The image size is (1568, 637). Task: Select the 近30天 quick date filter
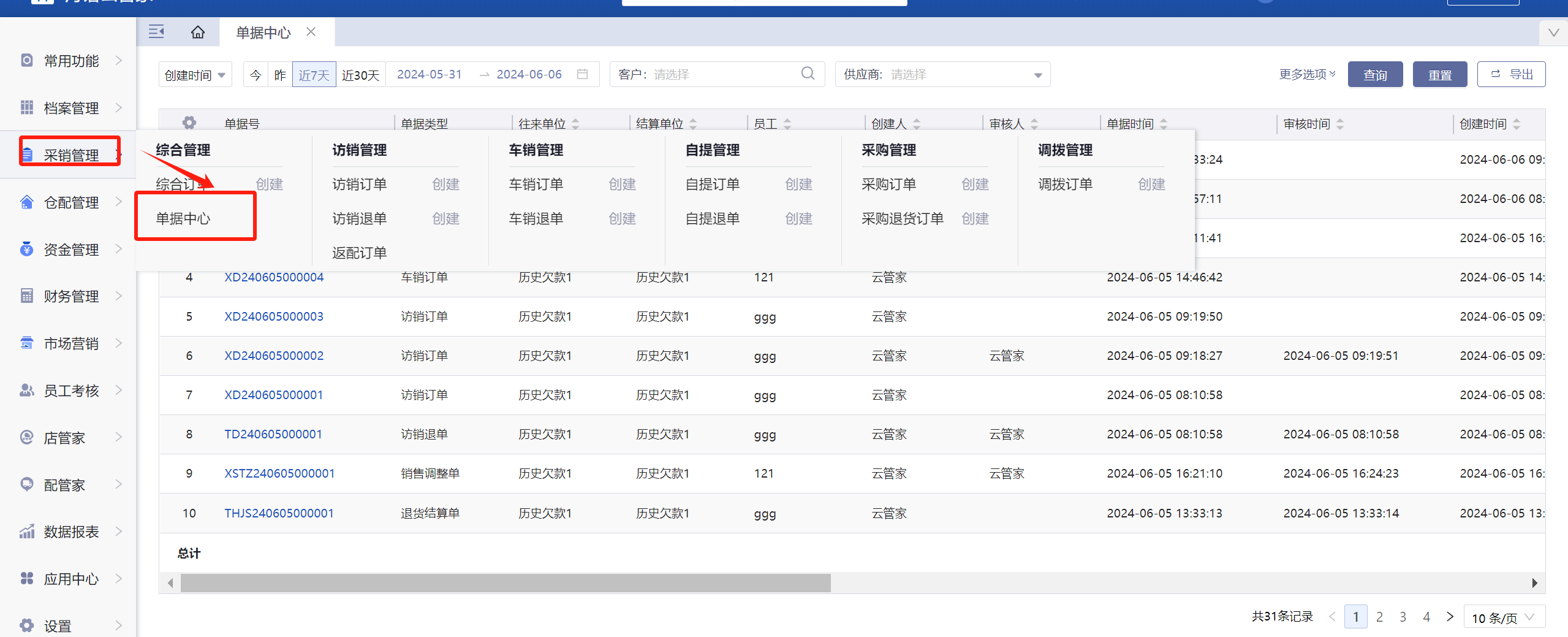[360, 75]
